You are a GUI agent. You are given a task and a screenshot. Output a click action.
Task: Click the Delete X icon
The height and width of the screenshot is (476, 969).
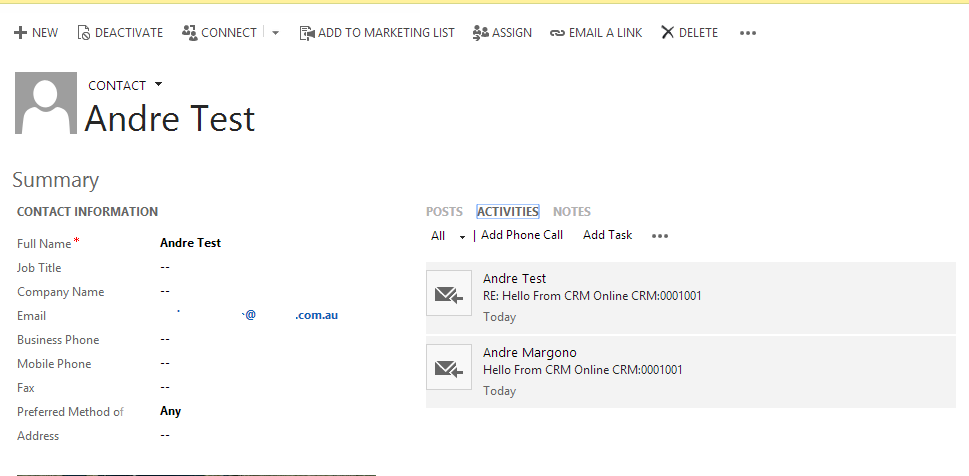pos(667,33)
